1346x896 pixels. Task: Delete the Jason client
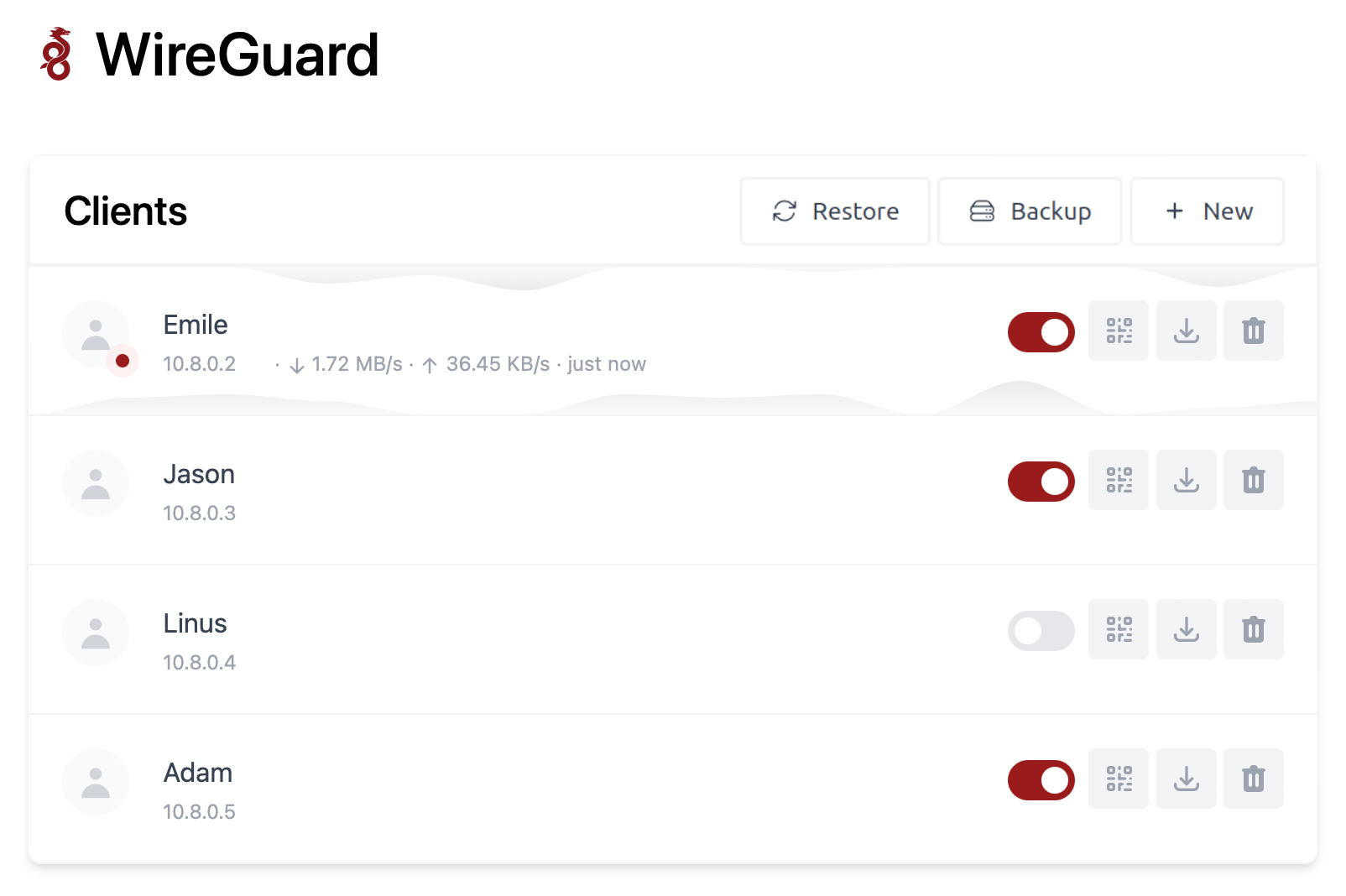(1253, 480)
